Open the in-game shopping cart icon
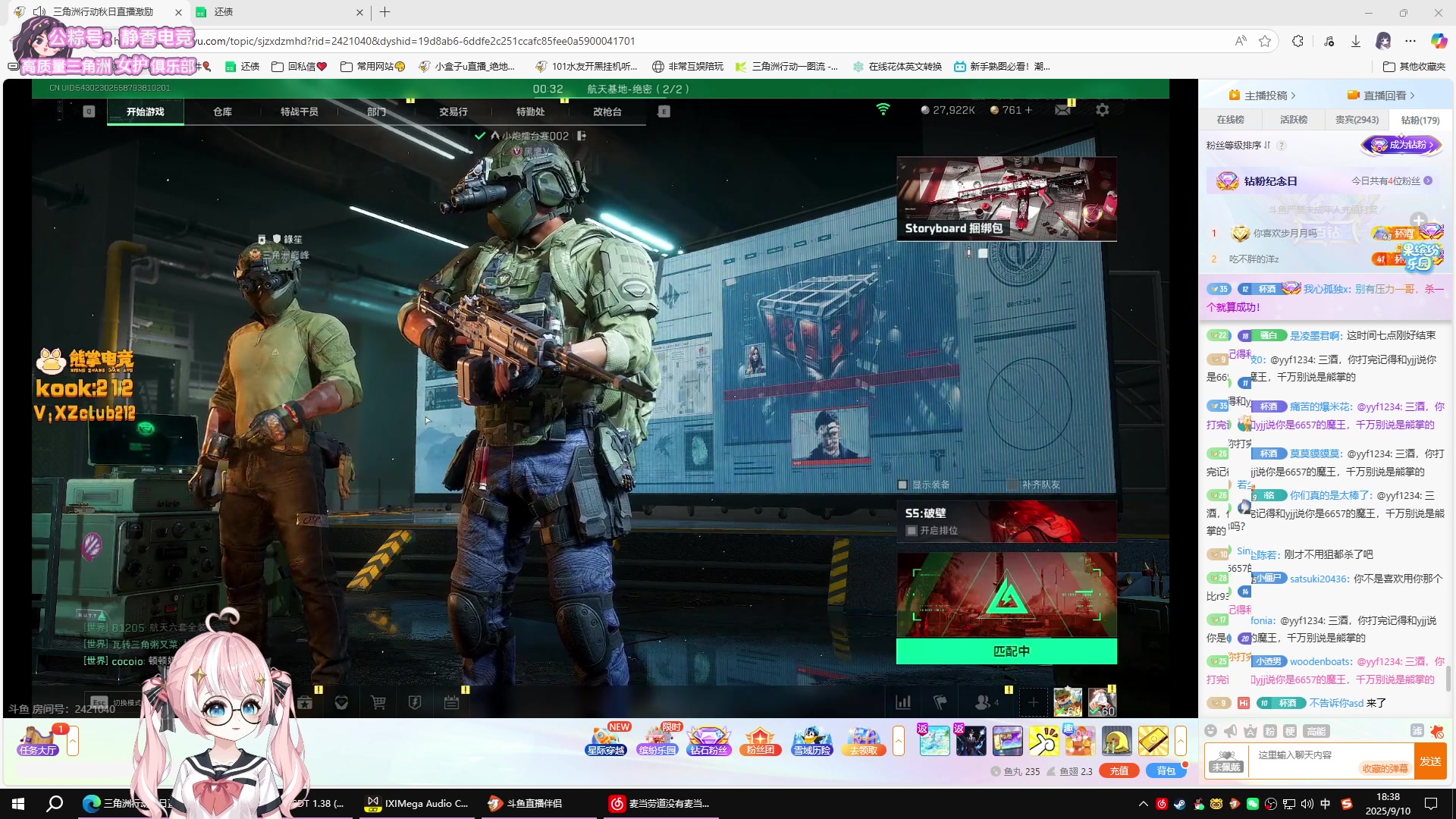 pyautogui.click(x=378, y=703)
